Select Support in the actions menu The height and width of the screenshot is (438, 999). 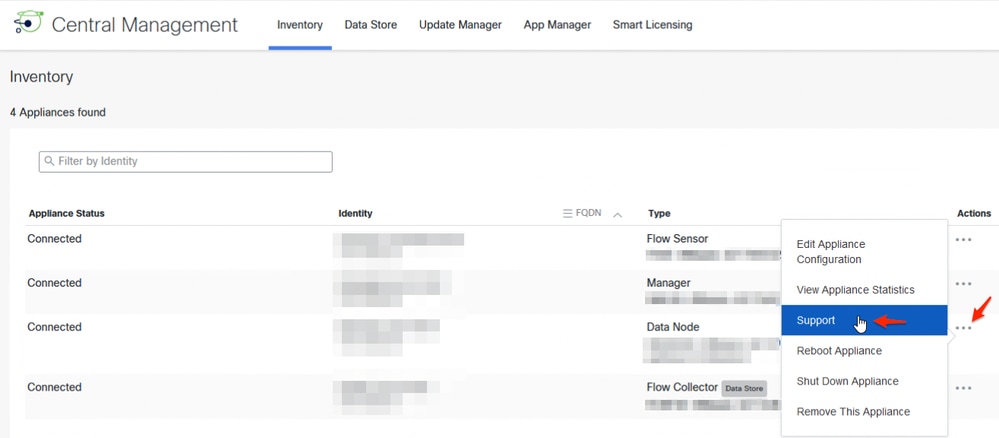click(x=864, y=321)
